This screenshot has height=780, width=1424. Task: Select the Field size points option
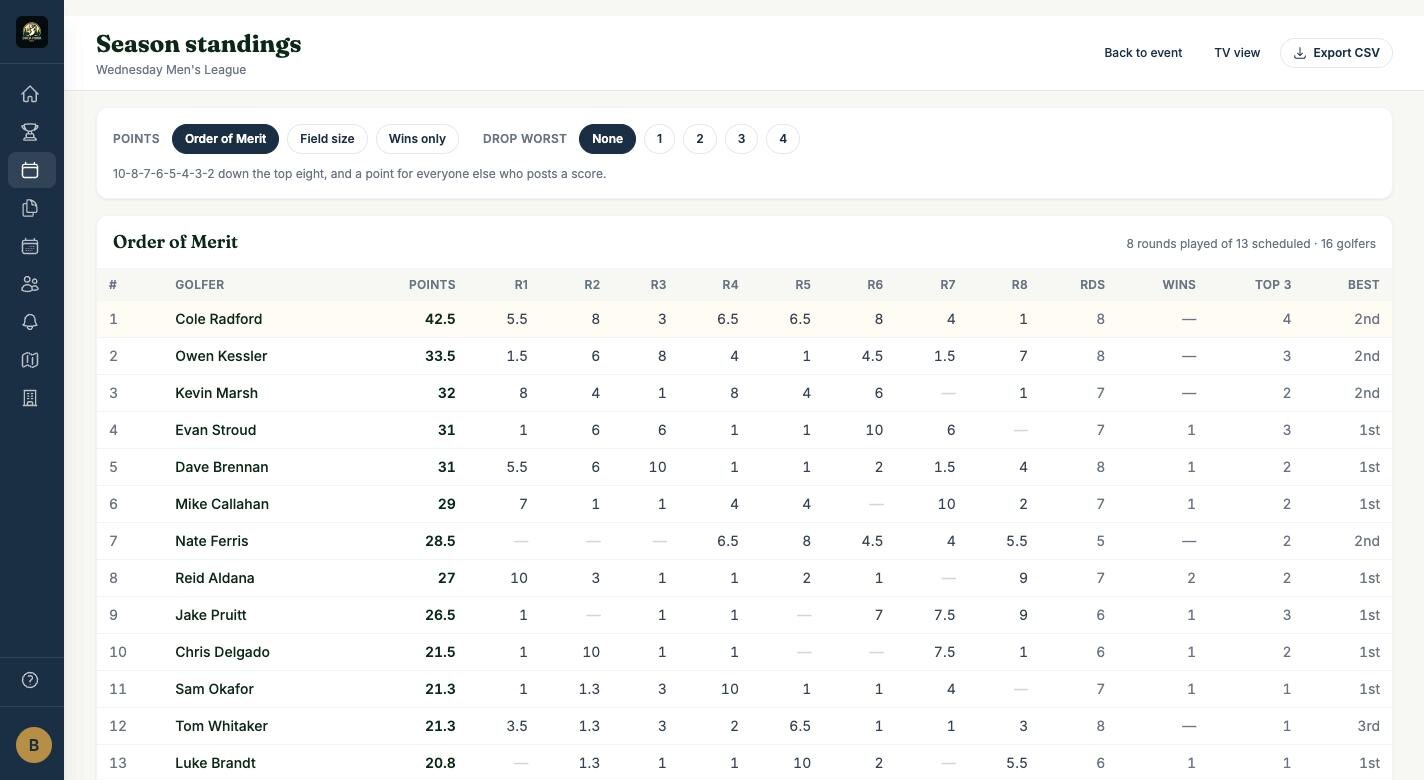click(x=327, y=139)
